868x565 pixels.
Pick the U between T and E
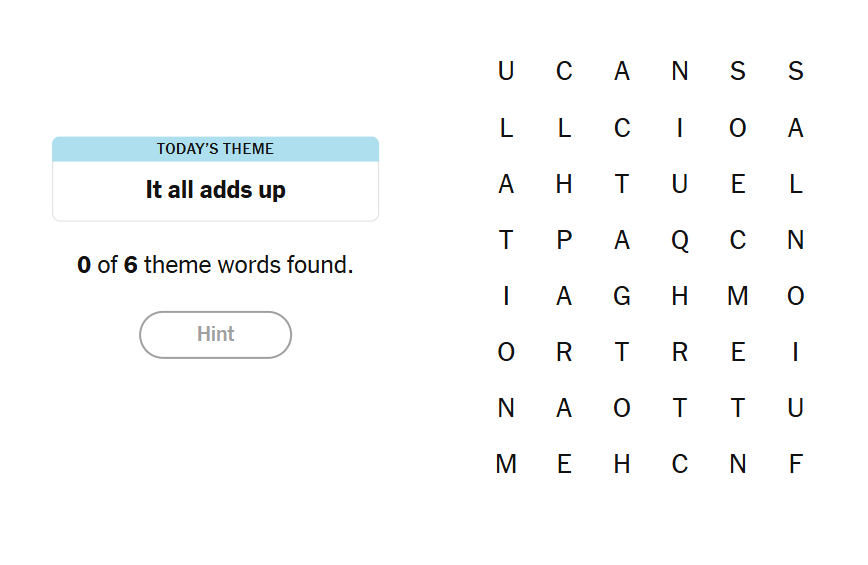(x=680, y=184)
